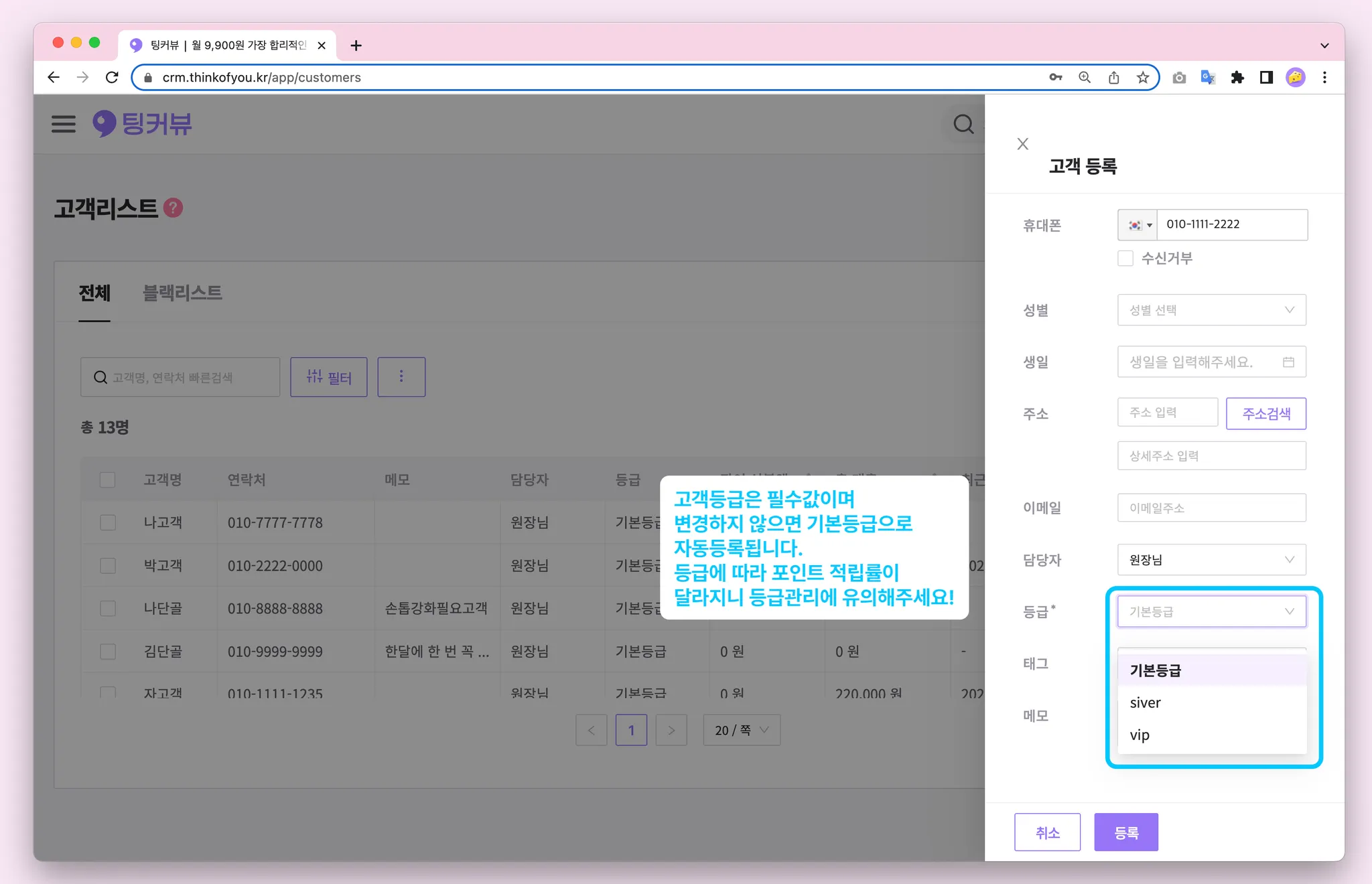The image size is (1372, 884).
Task: Close the 고객 등록 panel with X
Action: click(x=1022, y=144)
